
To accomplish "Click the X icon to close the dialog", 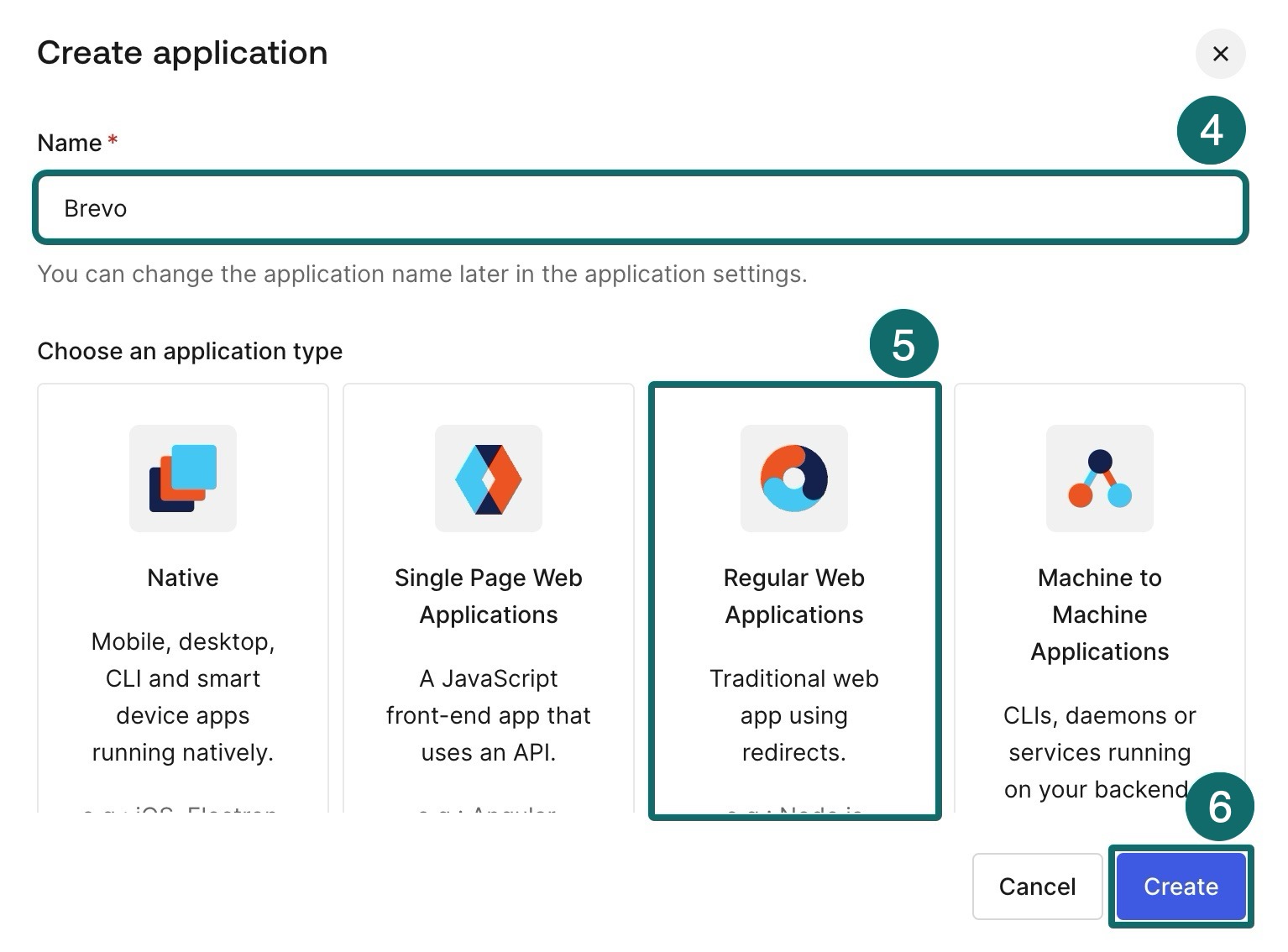I will click(1221, 54).
